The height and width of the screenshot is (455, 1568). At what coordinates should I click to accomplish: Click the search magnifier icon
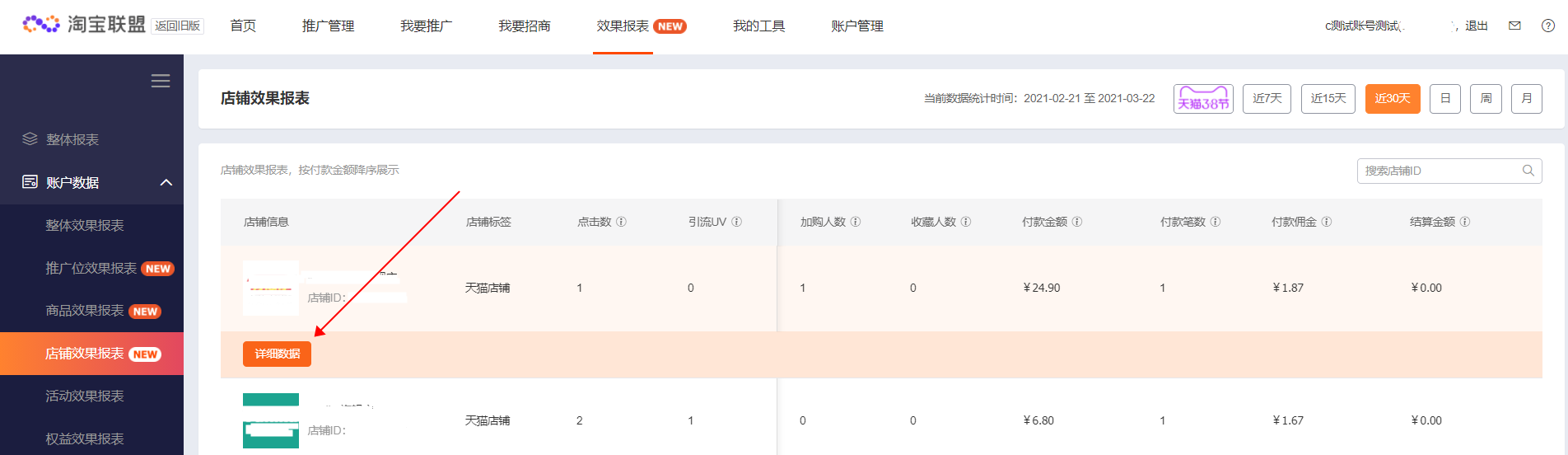coord(1528,171)
